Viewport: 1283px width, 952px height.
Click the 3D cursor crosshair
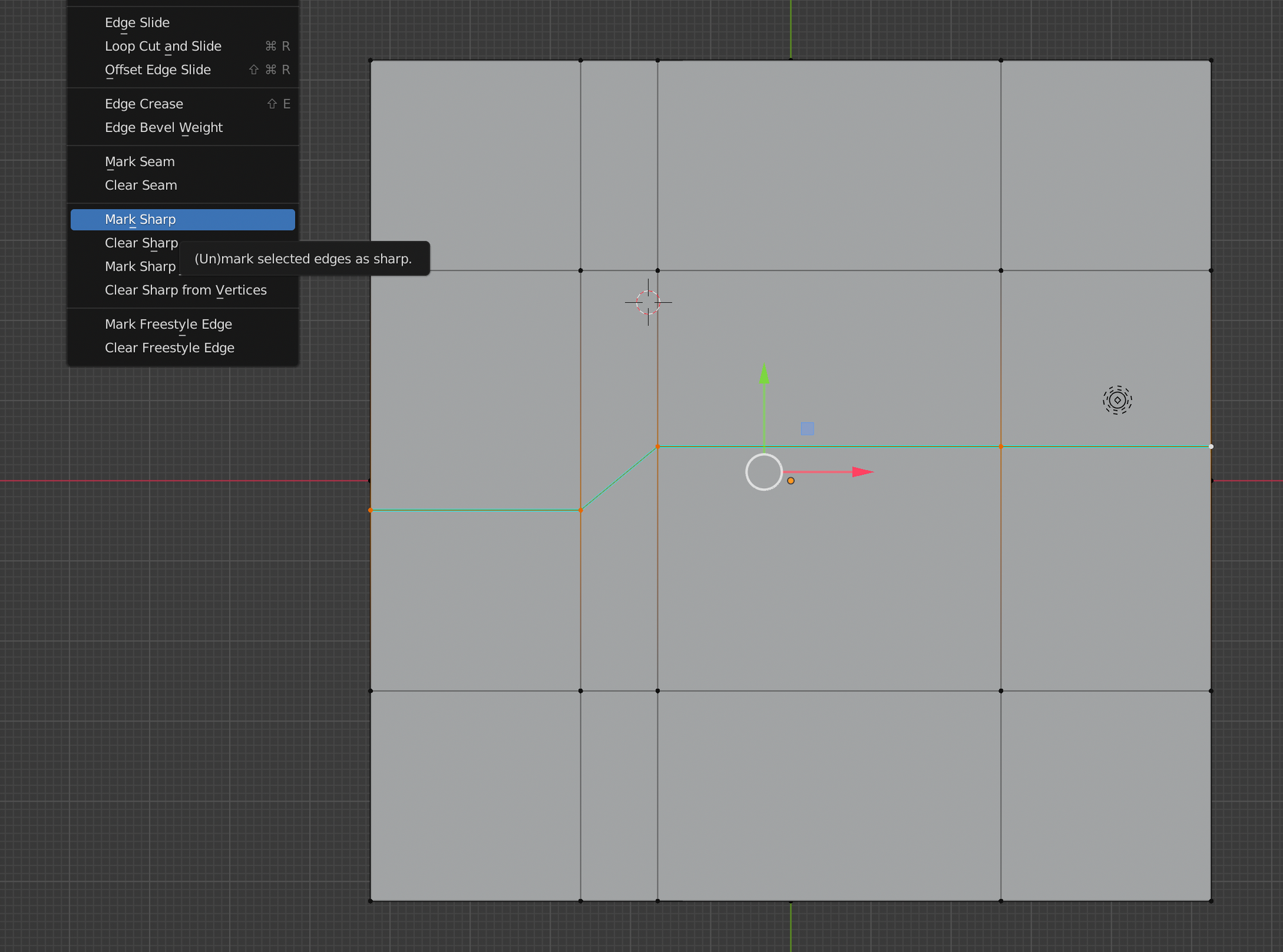(648, 302)
